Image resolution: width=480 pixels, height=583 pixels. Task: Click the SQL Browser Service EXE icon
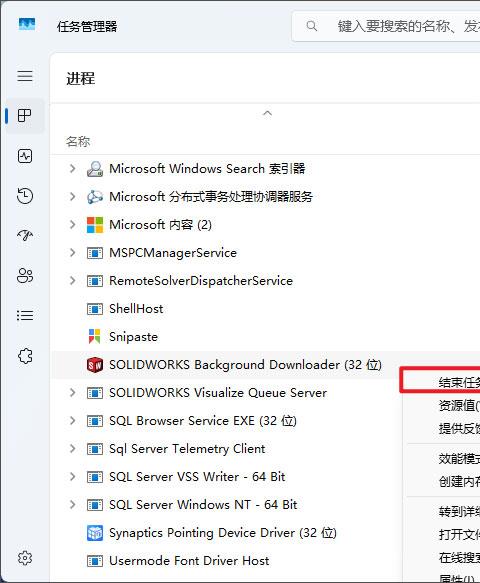pyautogui.click(x=95, y=421)
